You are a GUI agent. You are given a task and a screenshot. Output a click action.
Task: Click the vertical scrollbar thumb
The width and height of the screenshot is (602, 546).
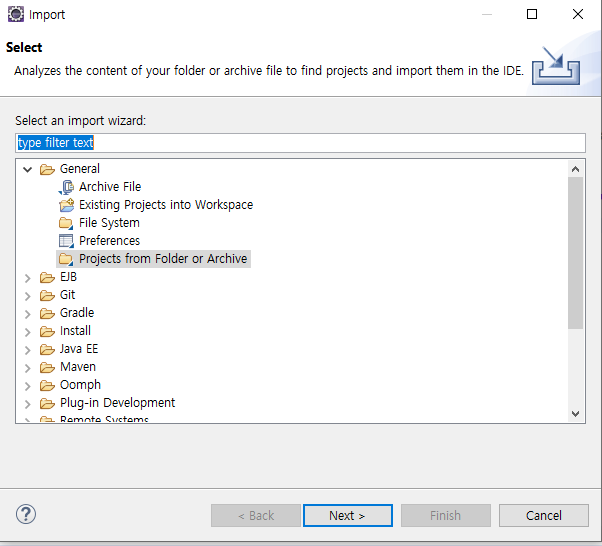coord(575,253)
